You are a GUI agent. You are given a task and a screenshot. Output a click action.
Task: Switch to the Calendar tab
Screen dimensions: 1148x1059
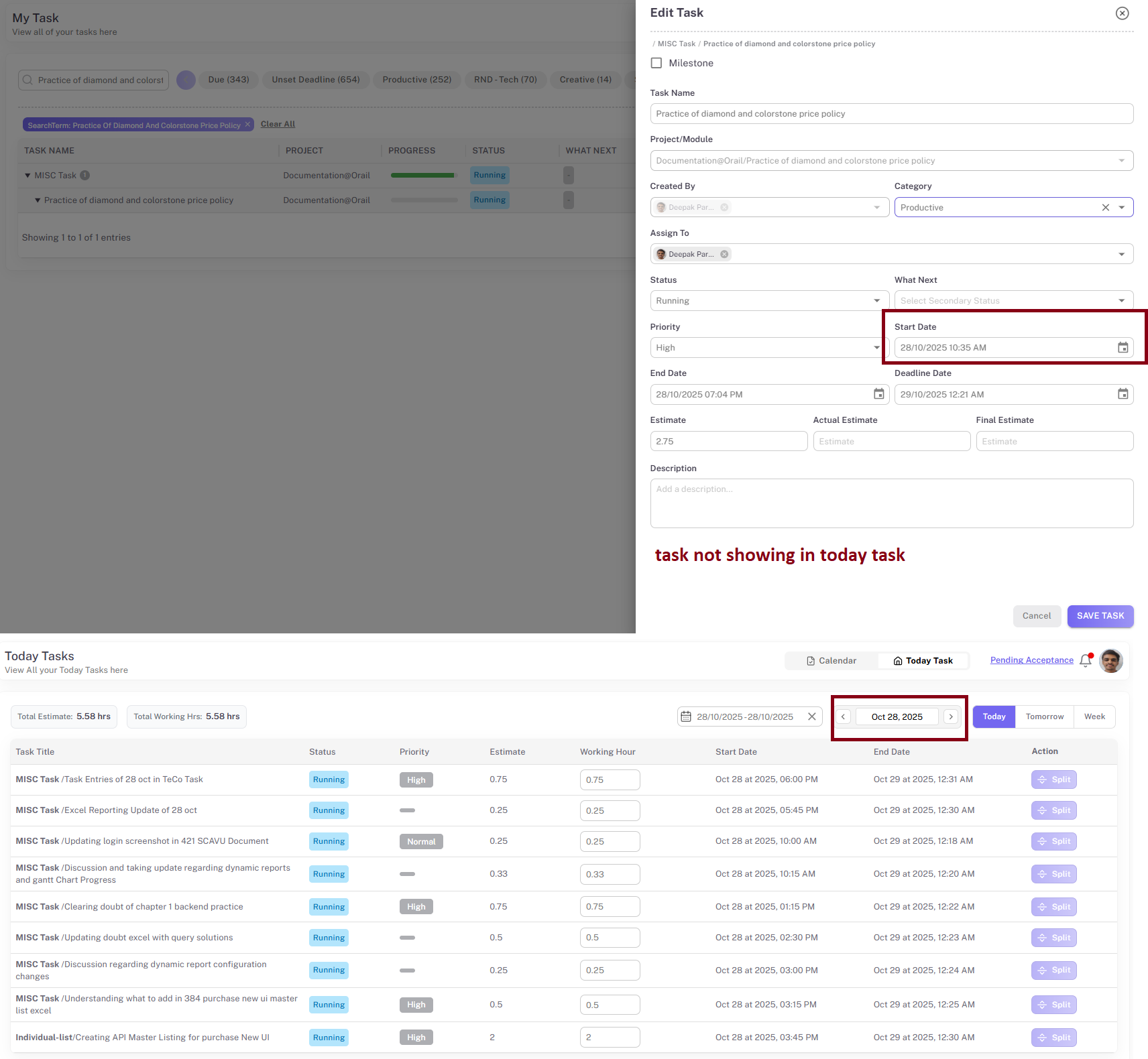[831, 661]
